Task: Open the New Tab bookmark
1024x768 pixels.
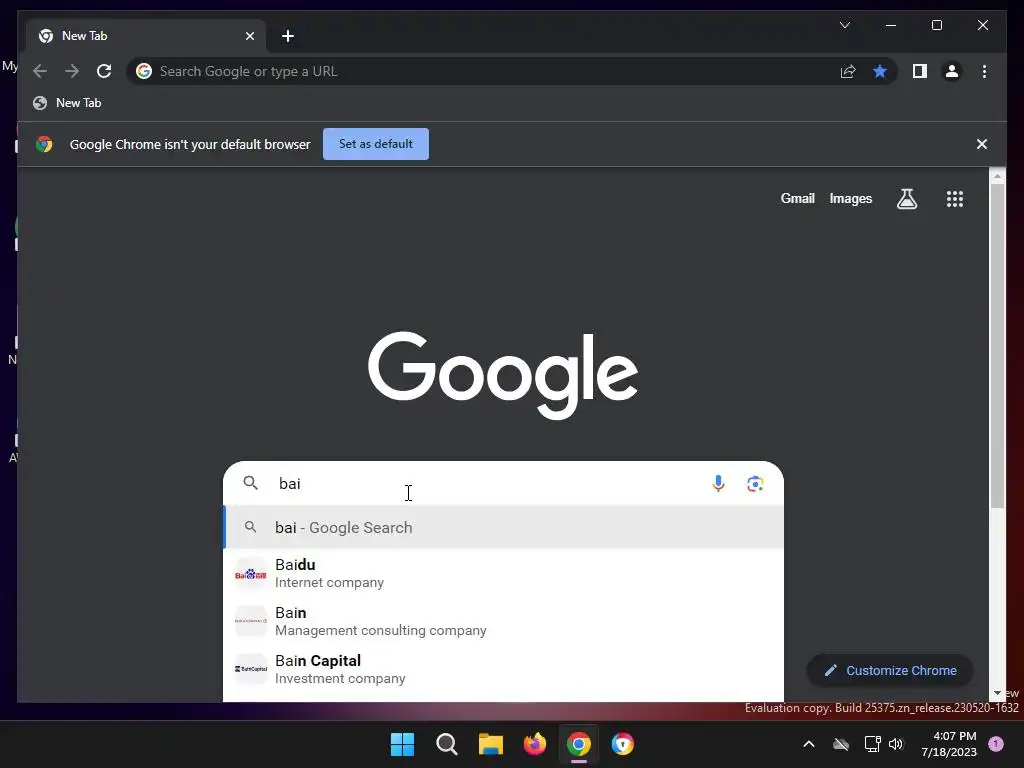Action: coord(67,103)
